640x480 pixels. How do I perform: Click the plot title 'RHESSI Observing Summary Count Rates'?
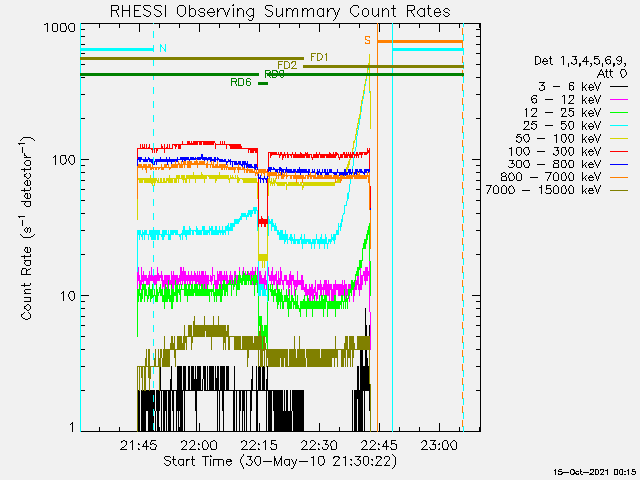pos(280,11)
